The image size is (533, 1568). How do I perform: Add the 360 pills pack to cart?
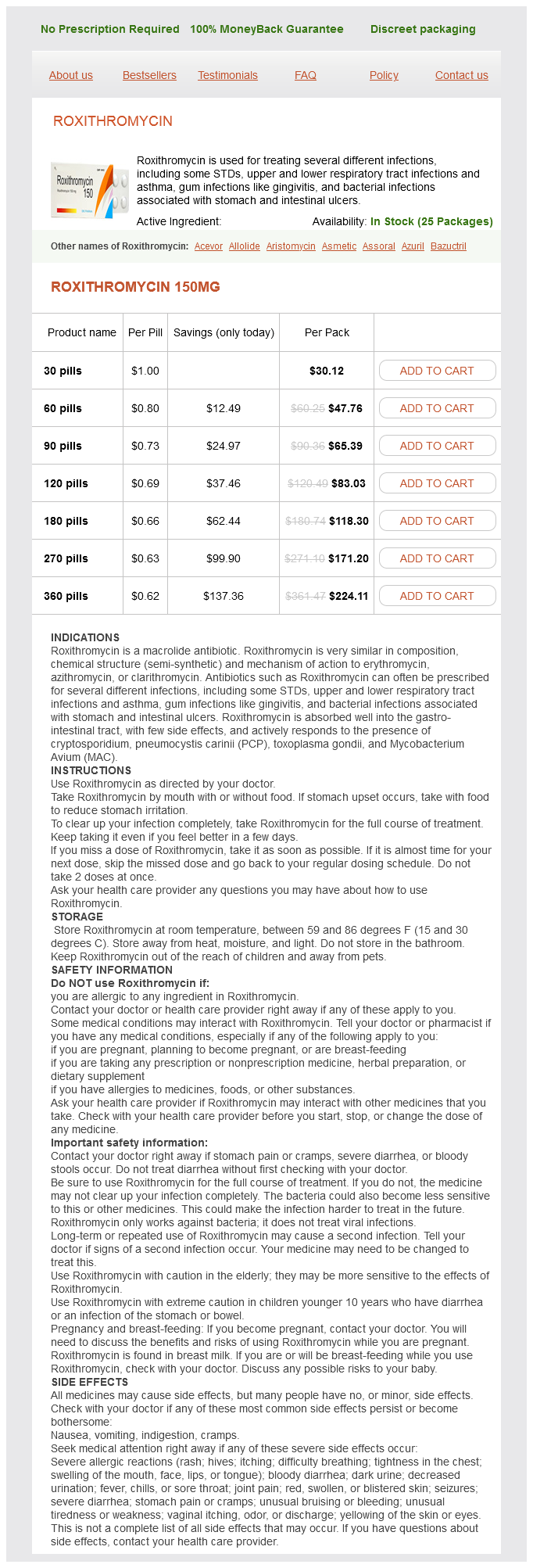tap(437, 596)
